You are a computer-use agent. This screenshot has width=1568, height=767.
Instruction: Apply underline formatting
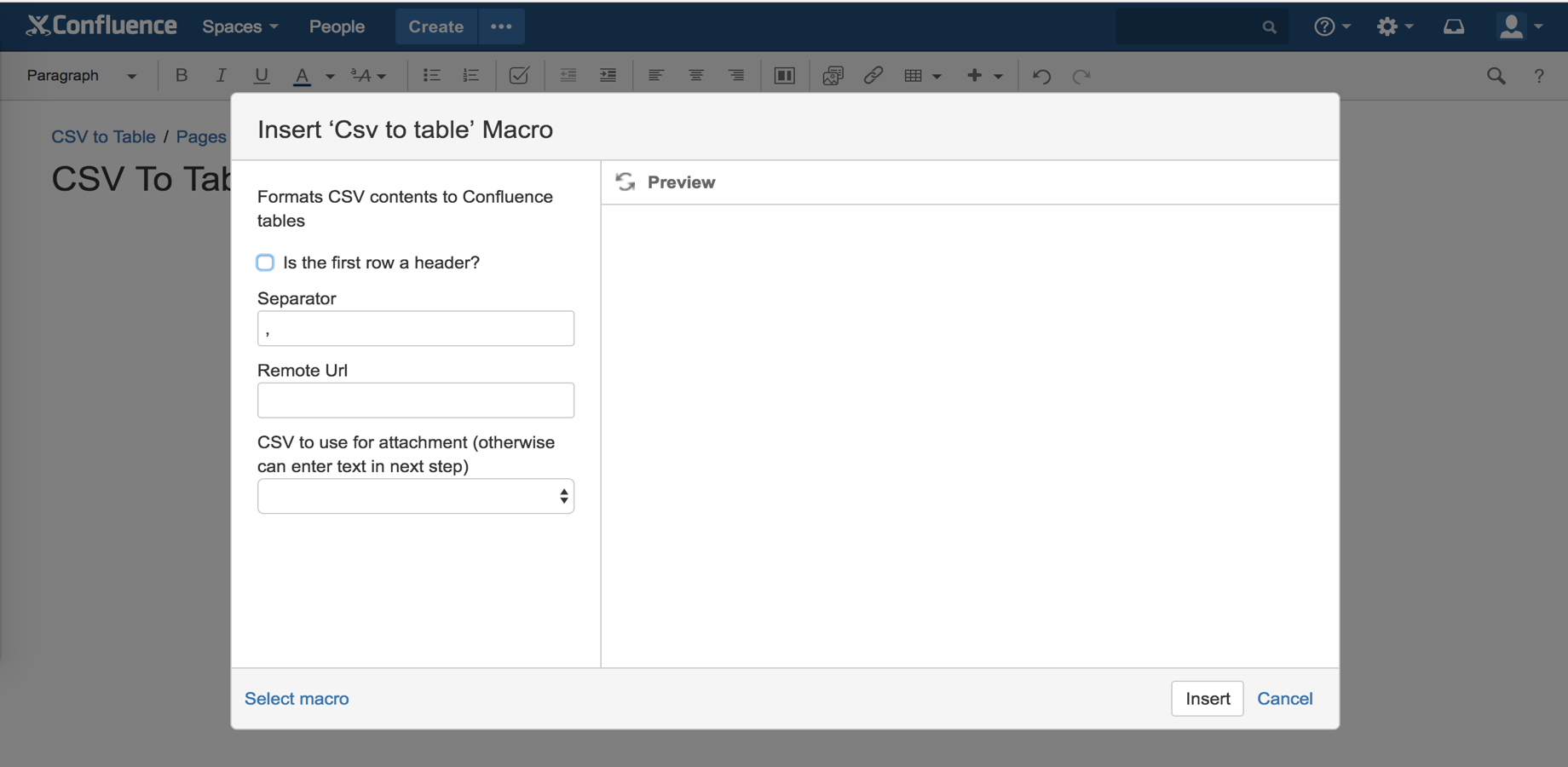pos(261,75)
